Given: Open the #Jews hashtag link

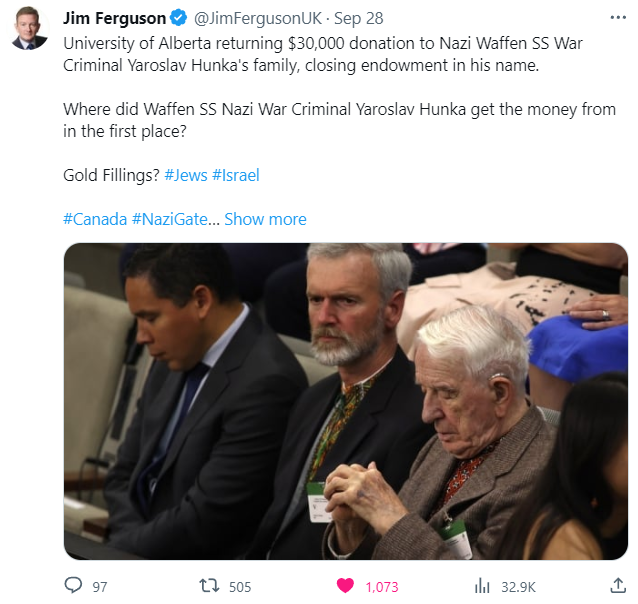Looking at the screenshot, I should tap(186, 175).
